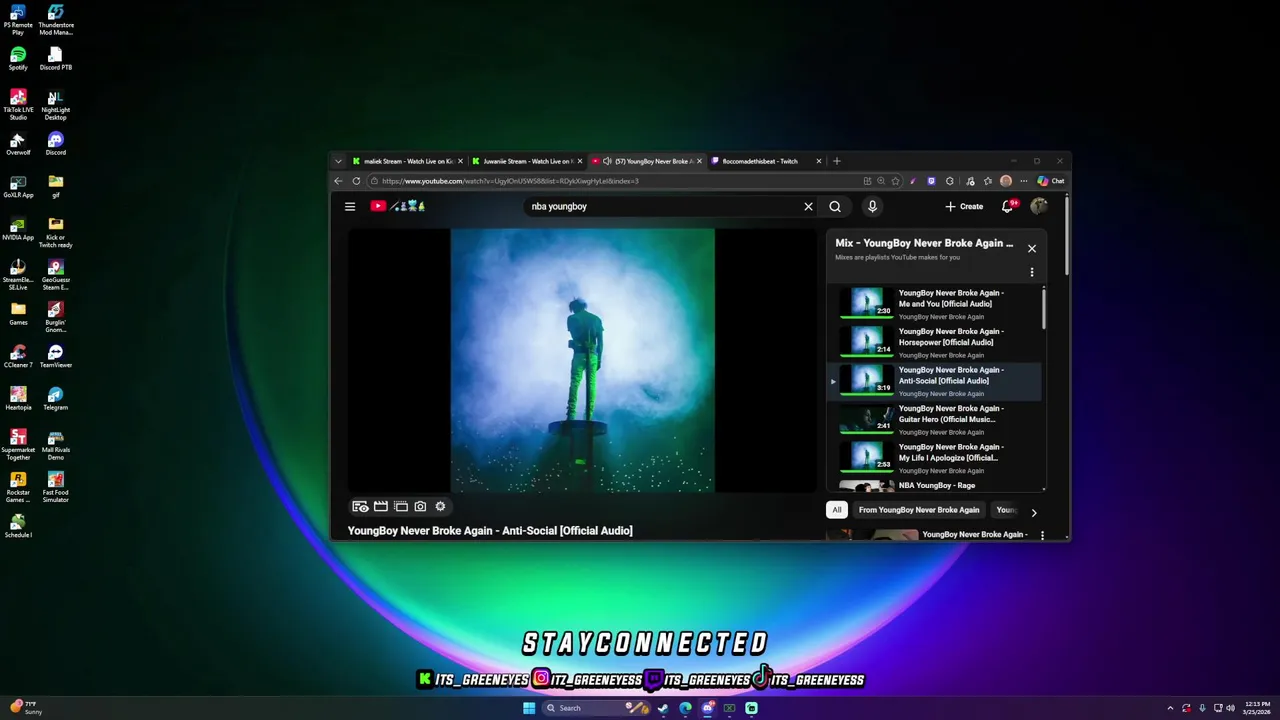Mute the YouTube tab audio icon

click(607, 161)
